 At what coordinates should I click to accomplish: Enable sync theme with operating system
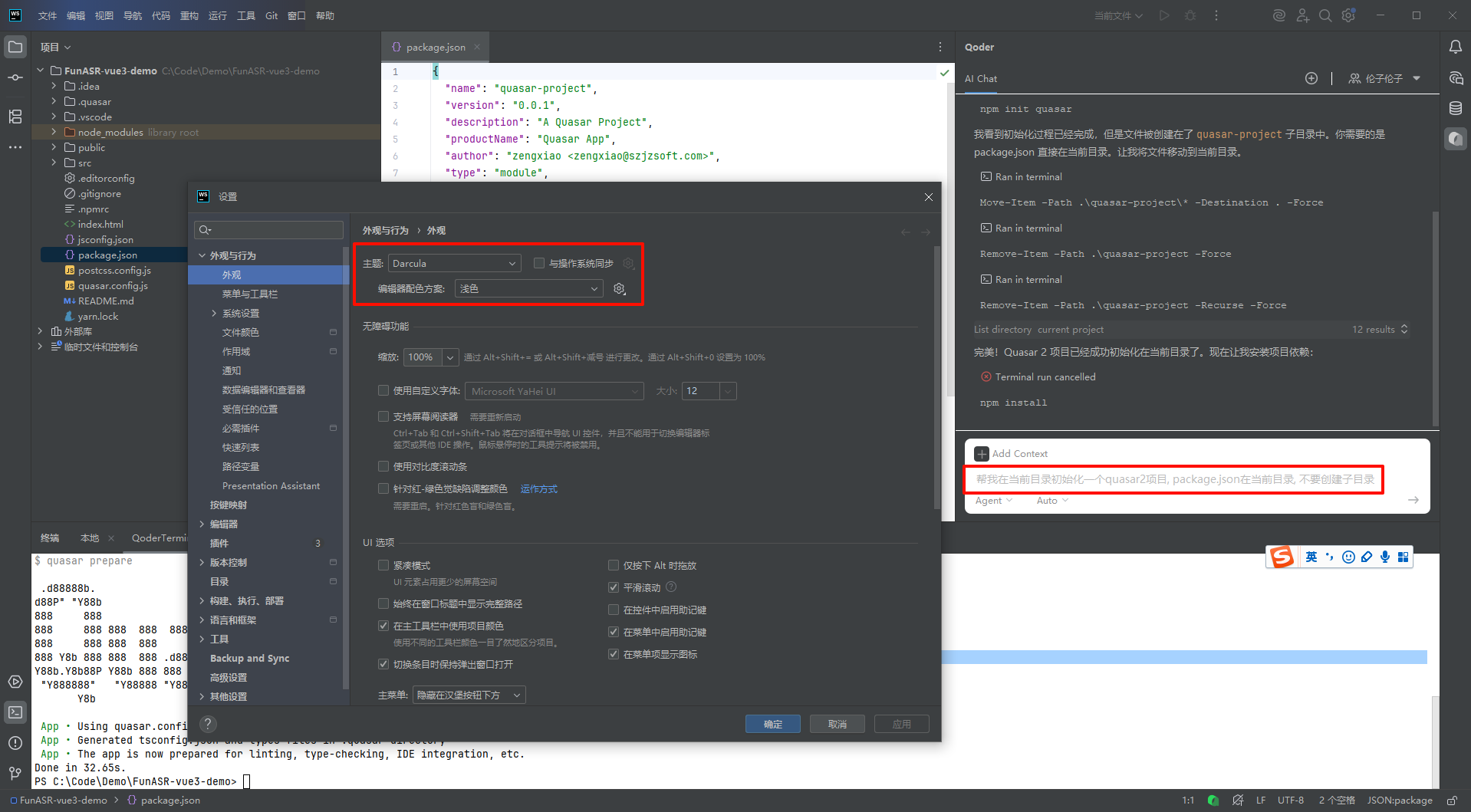pos(539,264)
